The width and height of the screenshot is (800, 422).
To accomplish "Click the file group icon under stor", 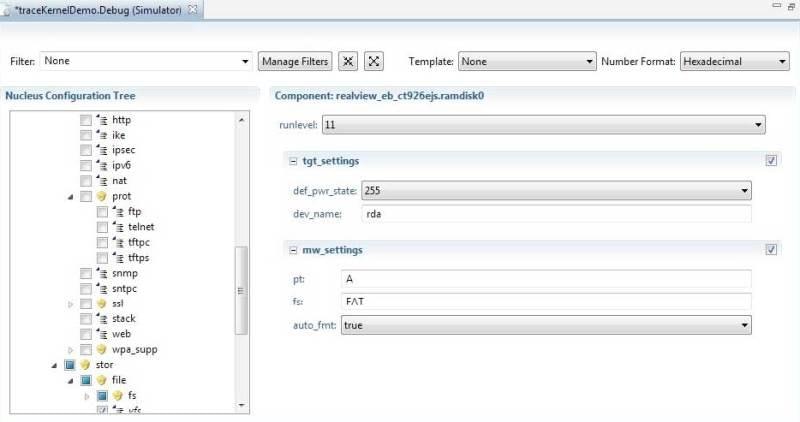I will 101,380.
